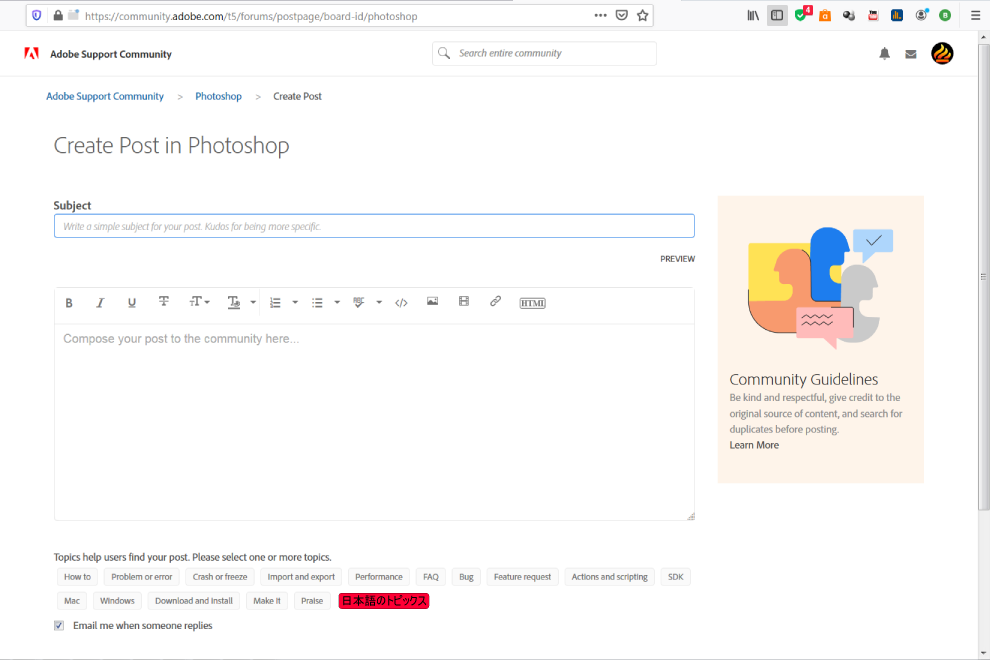The height and width of the screenshot is (660, 990).
Task: Expand the numbered list dropdown arrow
Action: tap(295, 303)
